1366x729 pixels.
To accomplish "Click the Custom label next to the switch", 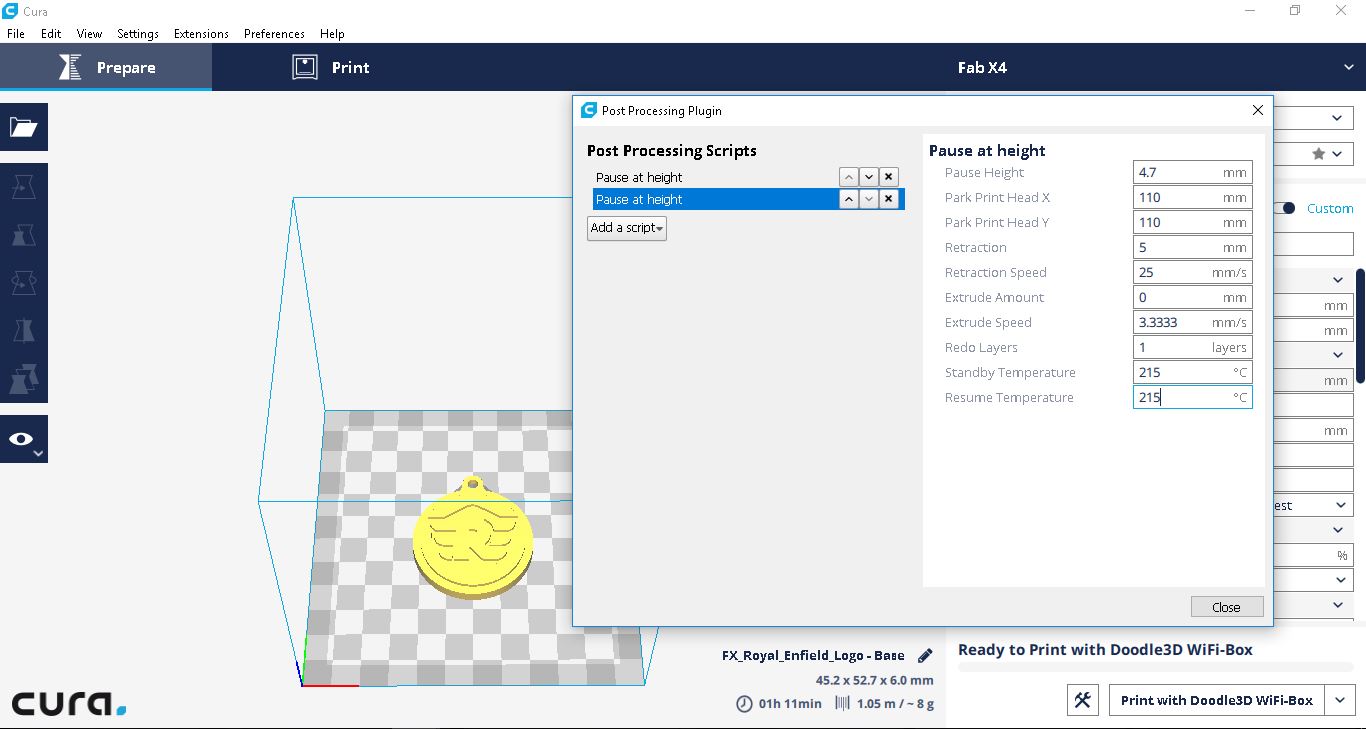I will 1330,208.
